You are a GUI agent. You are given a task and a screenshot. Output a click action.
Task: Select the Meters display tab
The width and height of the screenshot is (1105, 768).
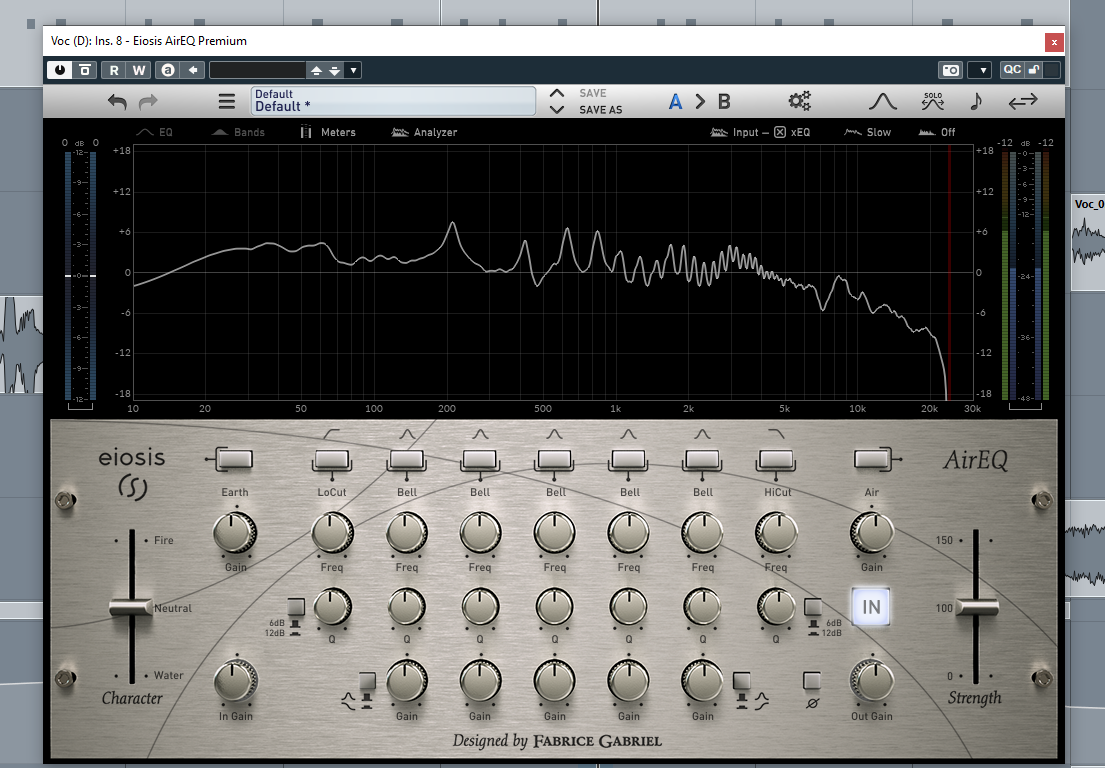328,132
